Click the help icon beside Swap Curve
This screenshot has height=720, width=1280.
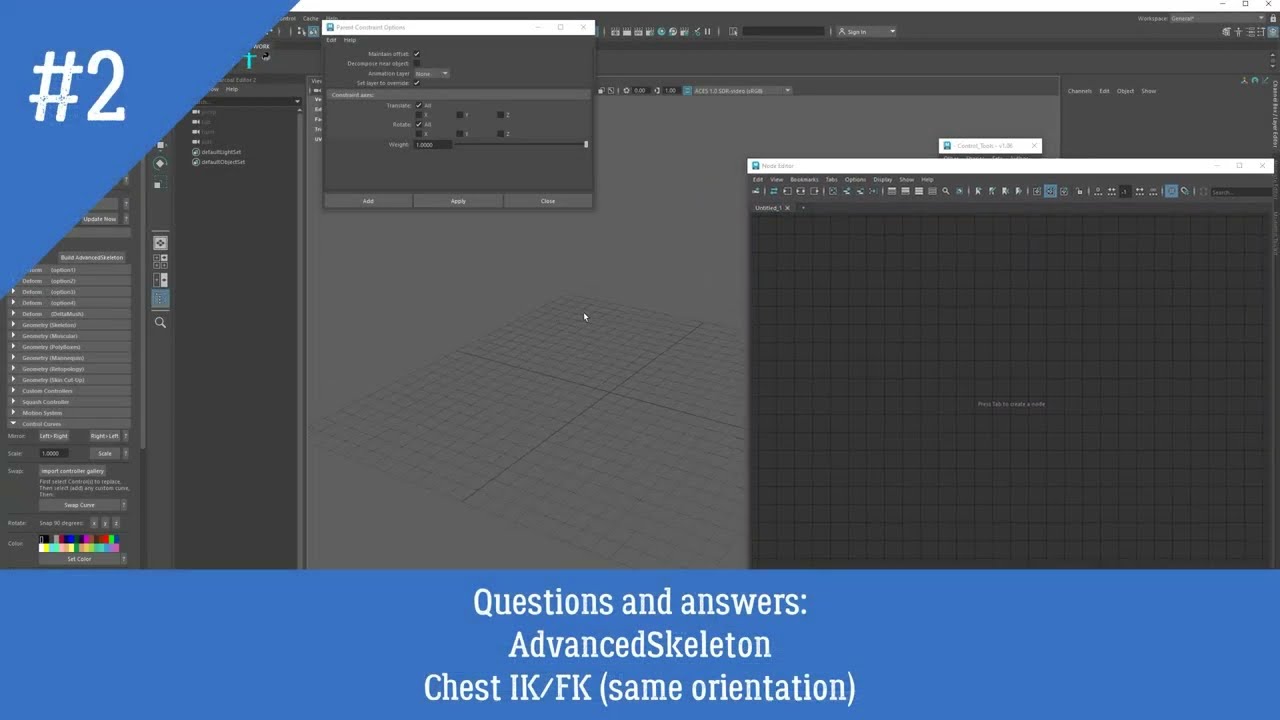[x=124, y=505]
